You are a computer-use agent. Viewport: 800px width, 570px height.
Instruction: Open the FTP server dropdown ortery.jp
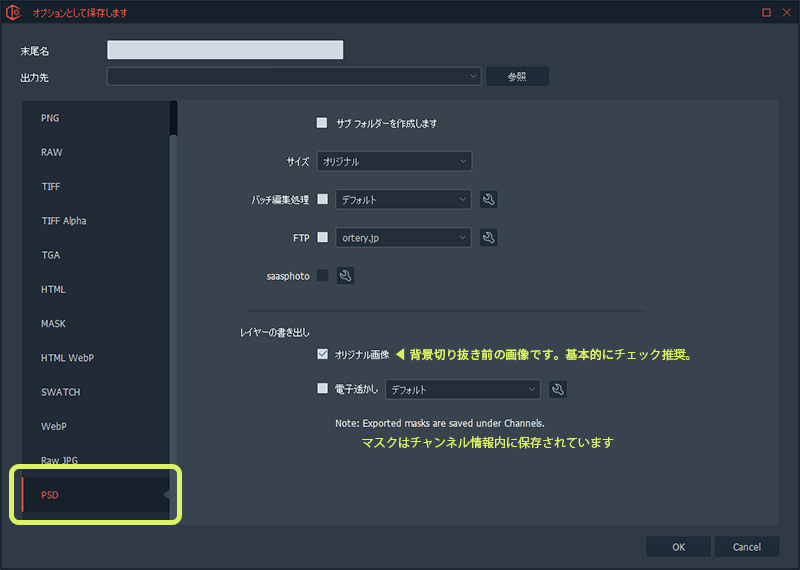[403, 237]
